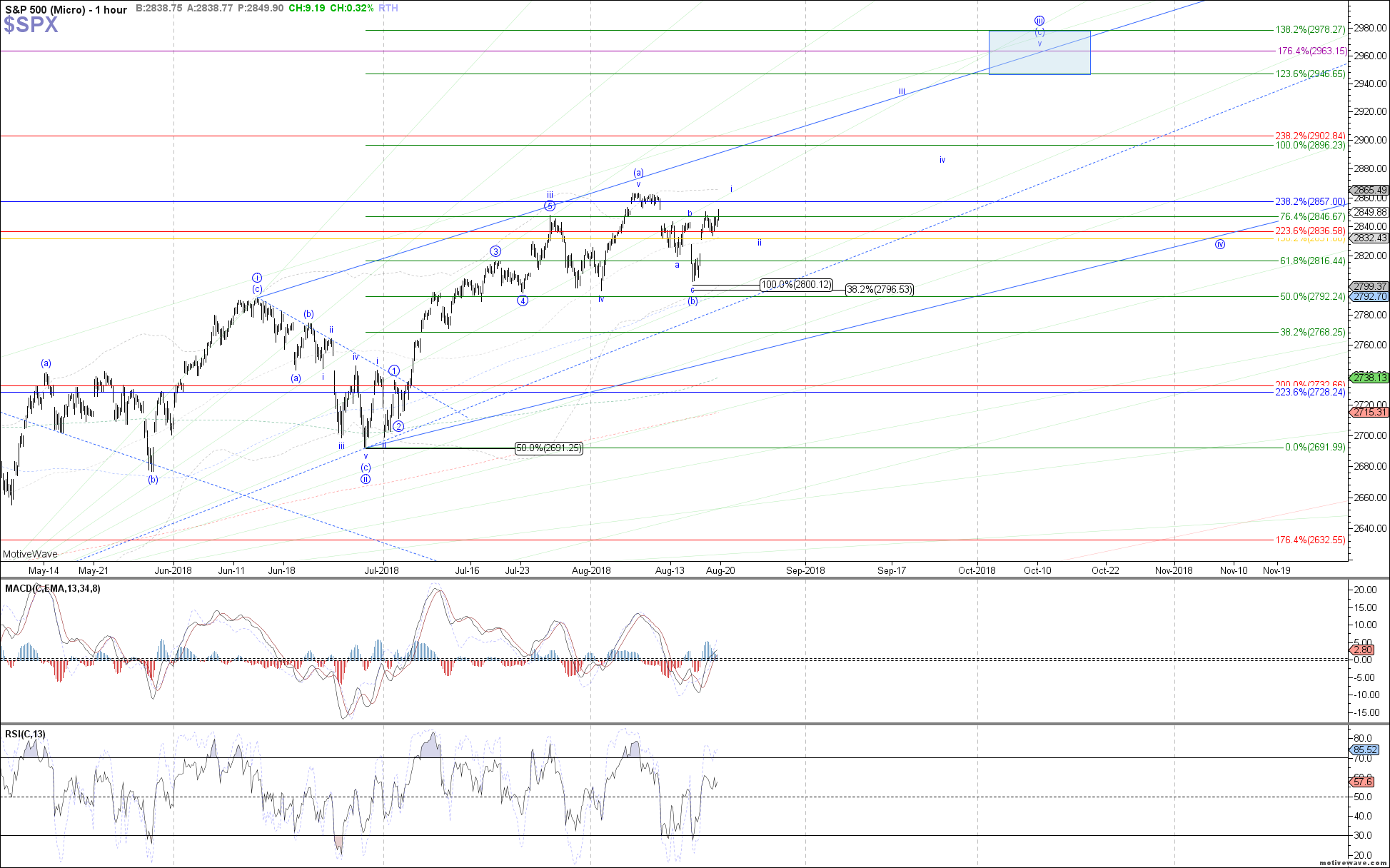The height and width of the screenshot is (868, 1390).
Task: Click the percent change CH:0.32%
Action: pos(352,8)
